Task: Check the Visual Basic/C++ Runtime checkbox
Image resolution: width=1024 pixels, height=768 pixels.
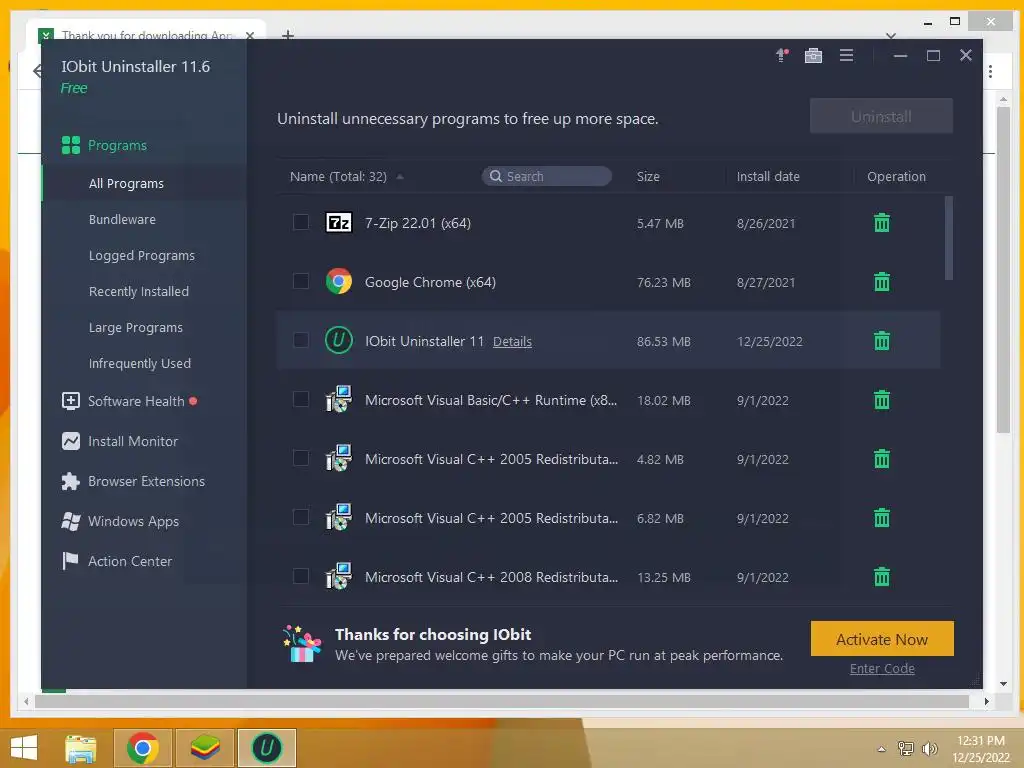Action: [300, 399]
